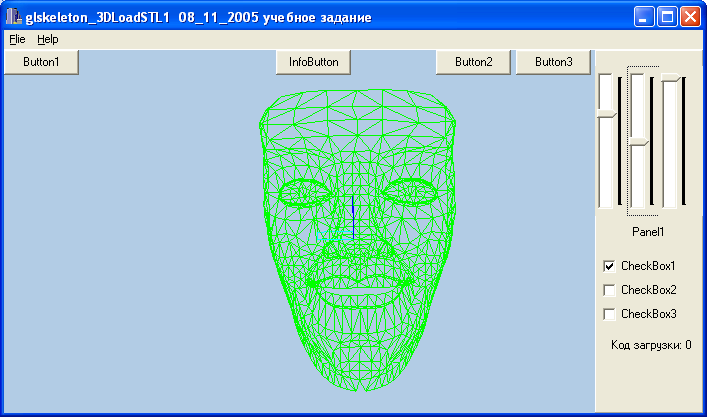This screenshot has width=707, height=417.
Task: Close the glskeleton window
Action: click(x=690, y=17)
